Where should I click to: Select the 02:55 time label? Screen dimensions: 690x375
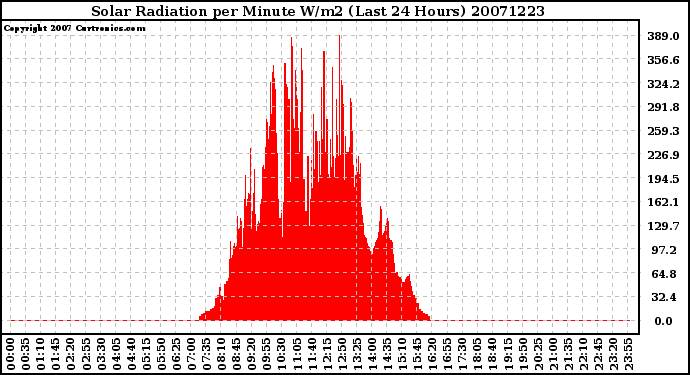click(86, 354)
